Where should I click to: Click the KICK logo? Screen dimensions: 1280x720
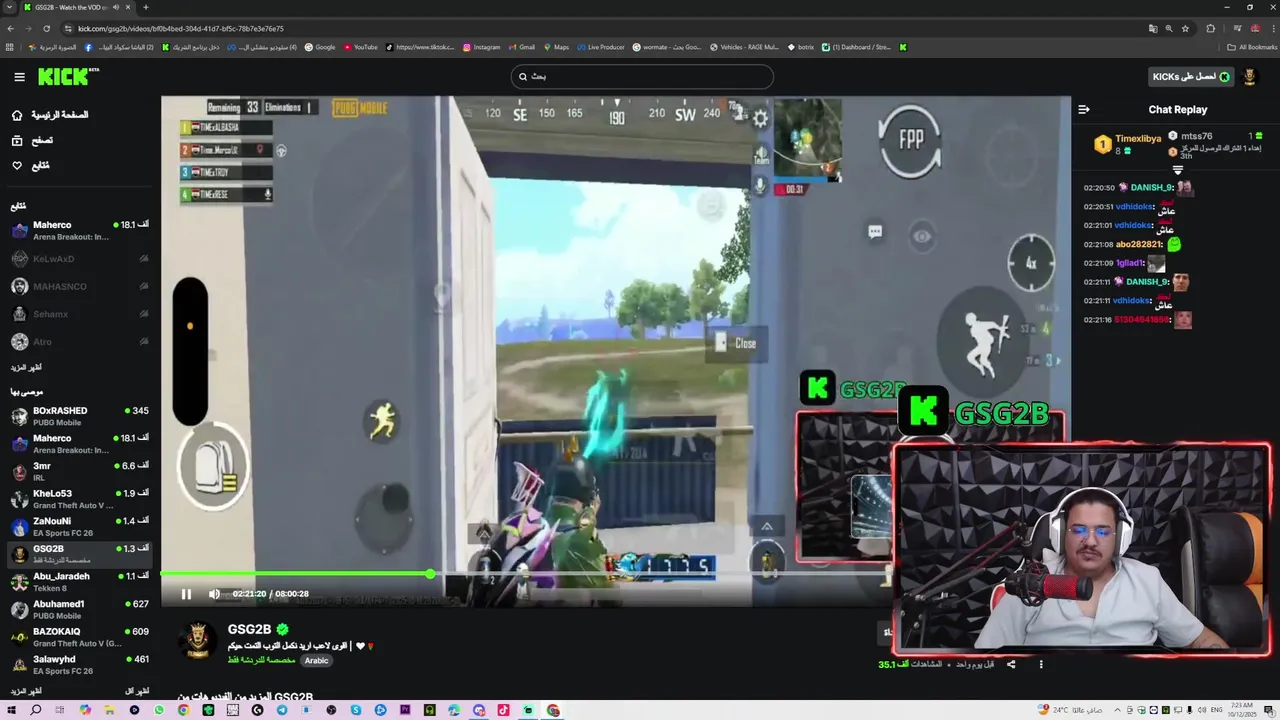coord(69,76)
